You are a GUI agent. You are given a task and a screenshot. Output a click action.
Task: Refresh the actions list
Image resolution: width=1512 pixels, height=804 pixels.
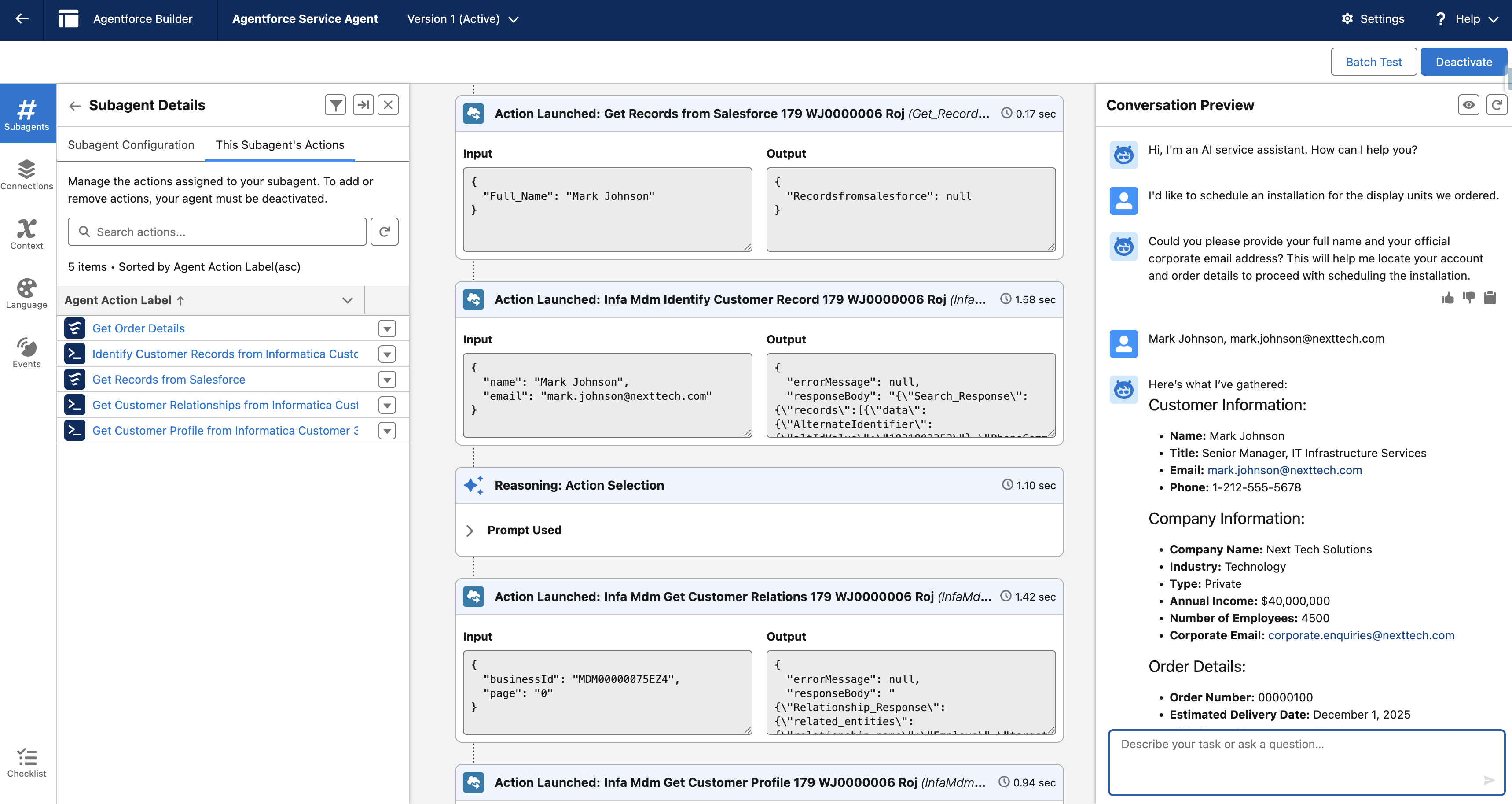[x=385, y=232]
